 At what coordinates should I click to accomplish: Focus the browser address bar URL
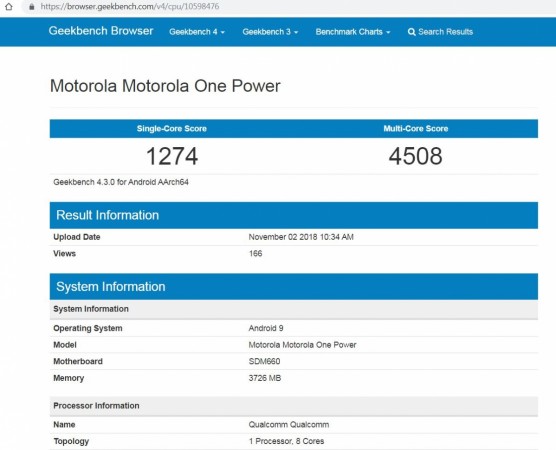pyautogui.click(x=130, y=6)
